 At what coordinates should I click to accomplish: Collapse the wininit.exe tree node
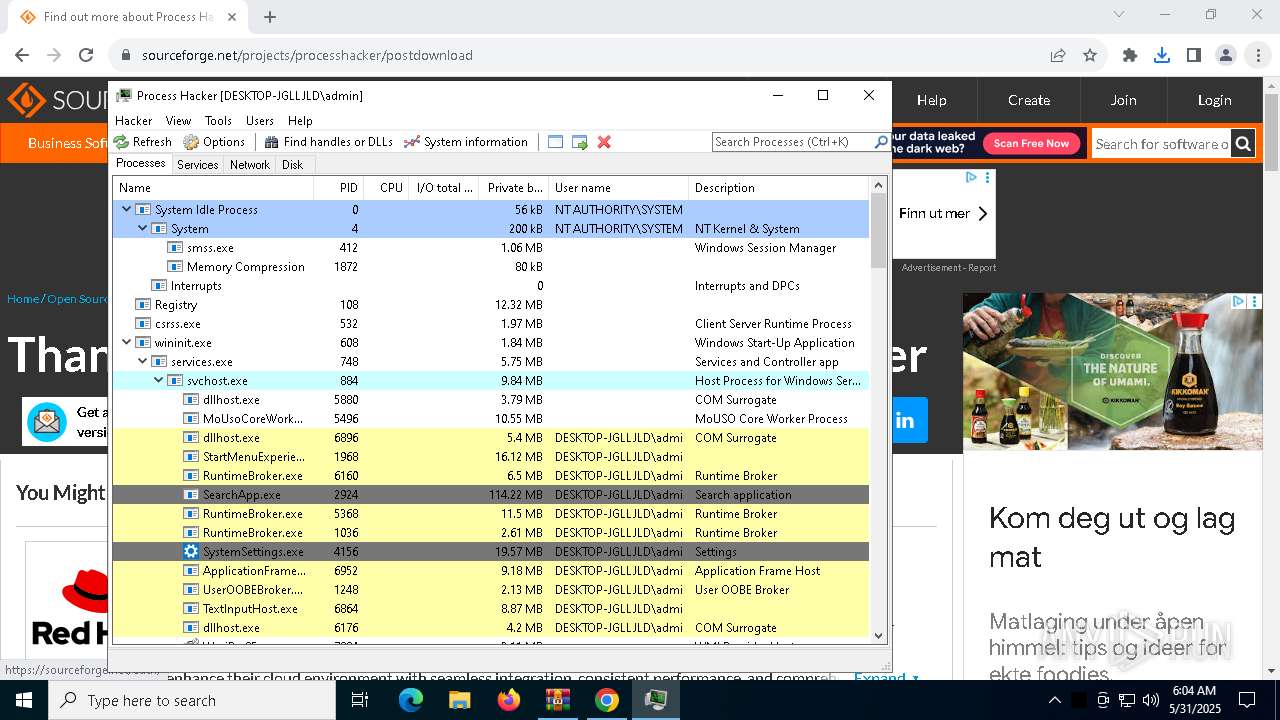coord(127,342)
